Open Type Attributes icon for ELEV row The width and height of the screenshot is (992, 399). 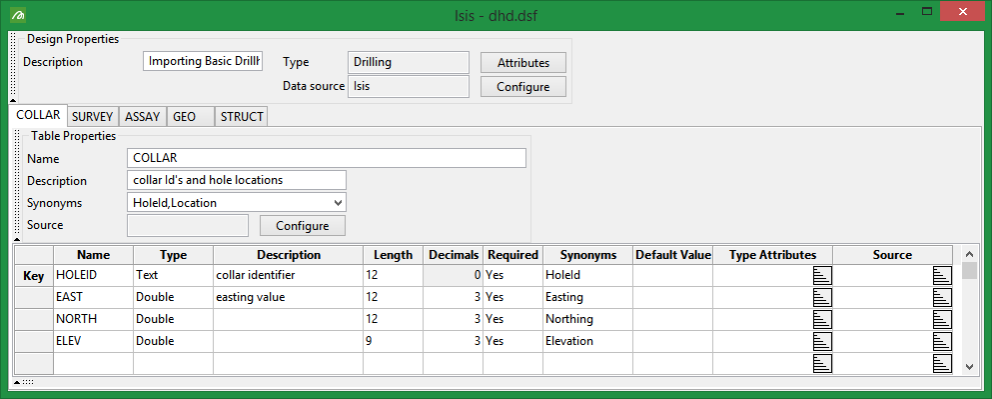(x=822, y=341)
